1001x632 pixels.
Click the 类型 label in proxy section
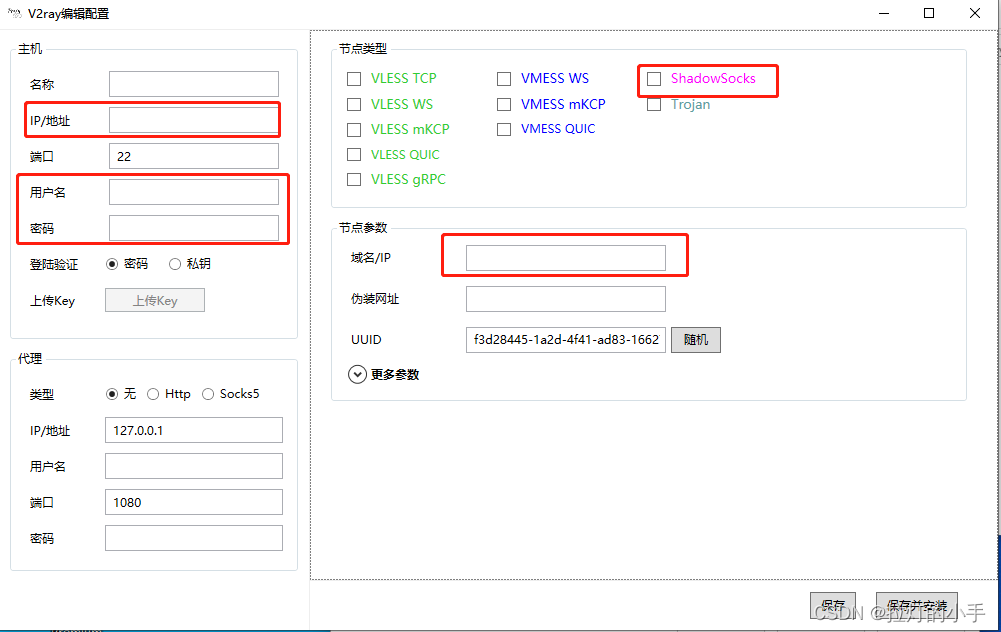(x=41, y=395)
